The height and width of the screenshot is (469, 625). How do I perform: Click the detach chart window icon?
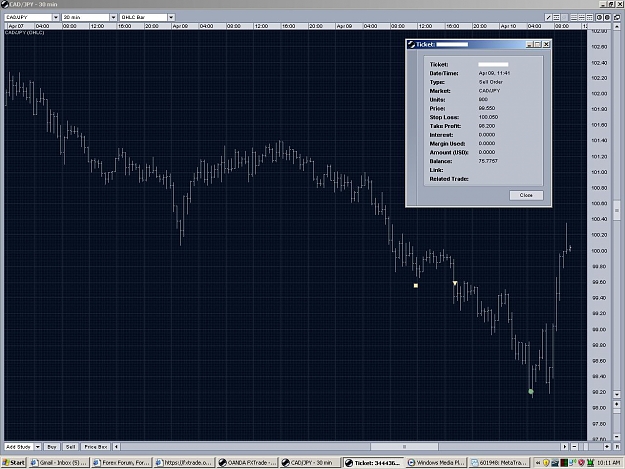pyautogui.click(x=617, y=17)
